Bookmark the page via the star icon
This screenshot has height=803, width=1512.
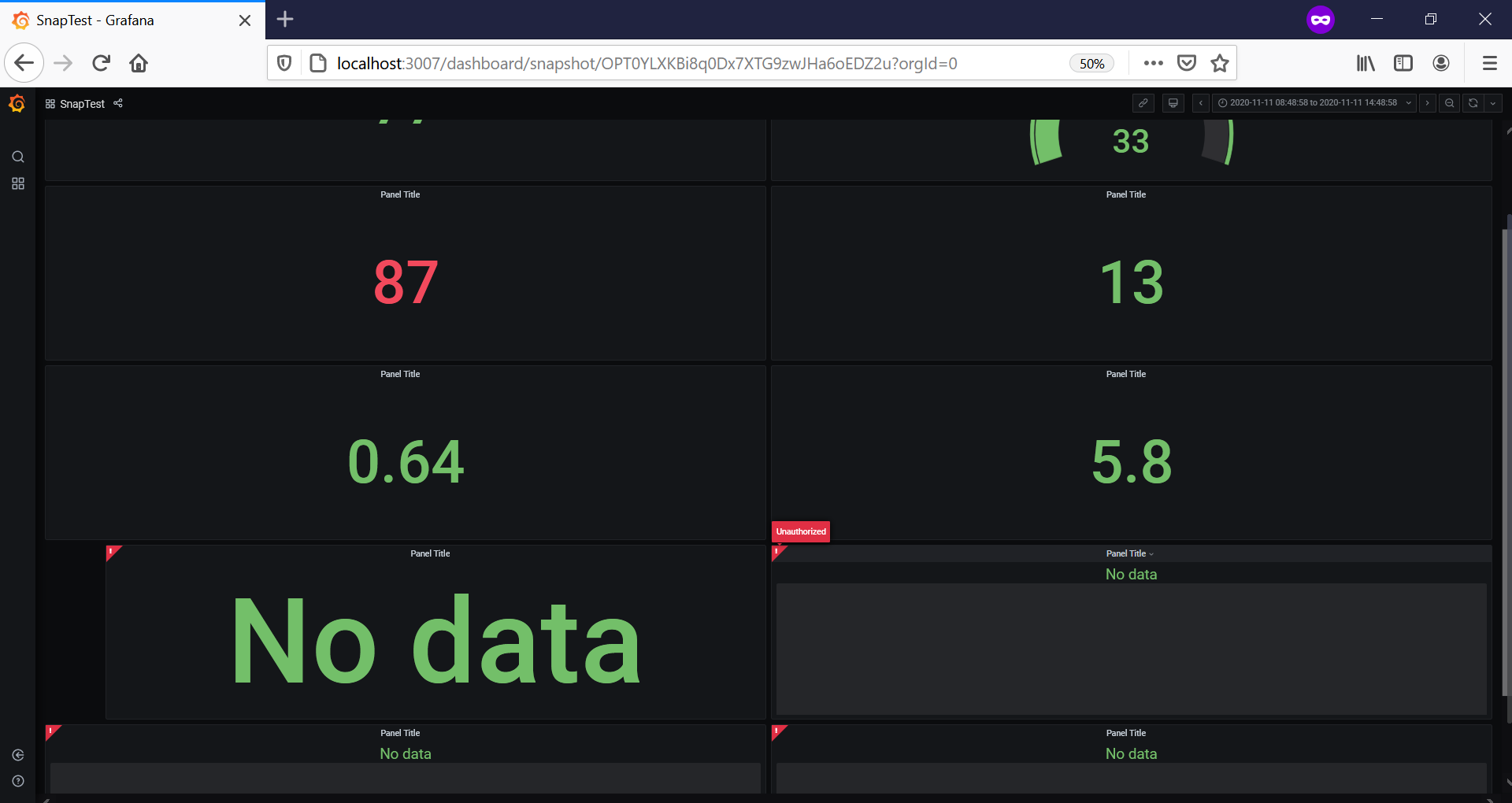(1219, 63)
